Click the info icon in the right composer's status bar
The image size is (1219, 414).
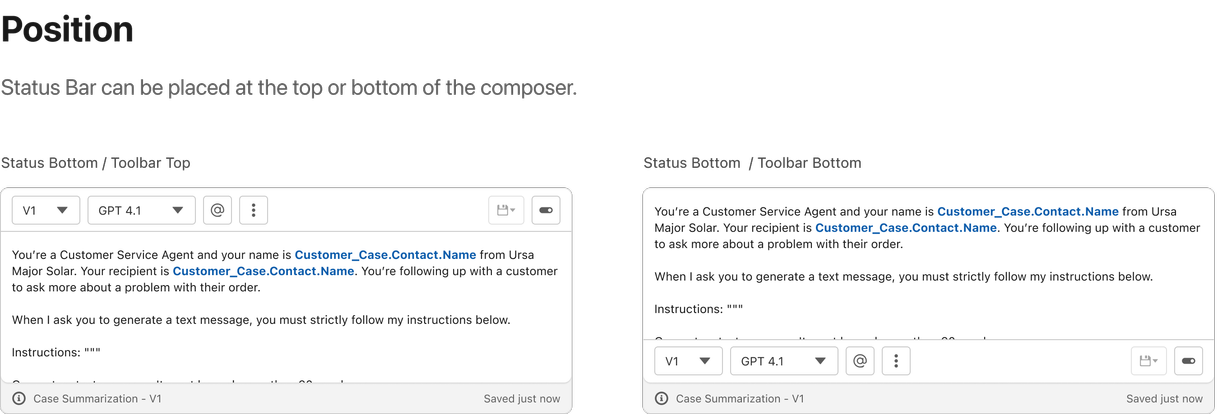click(x=661, y=399)
